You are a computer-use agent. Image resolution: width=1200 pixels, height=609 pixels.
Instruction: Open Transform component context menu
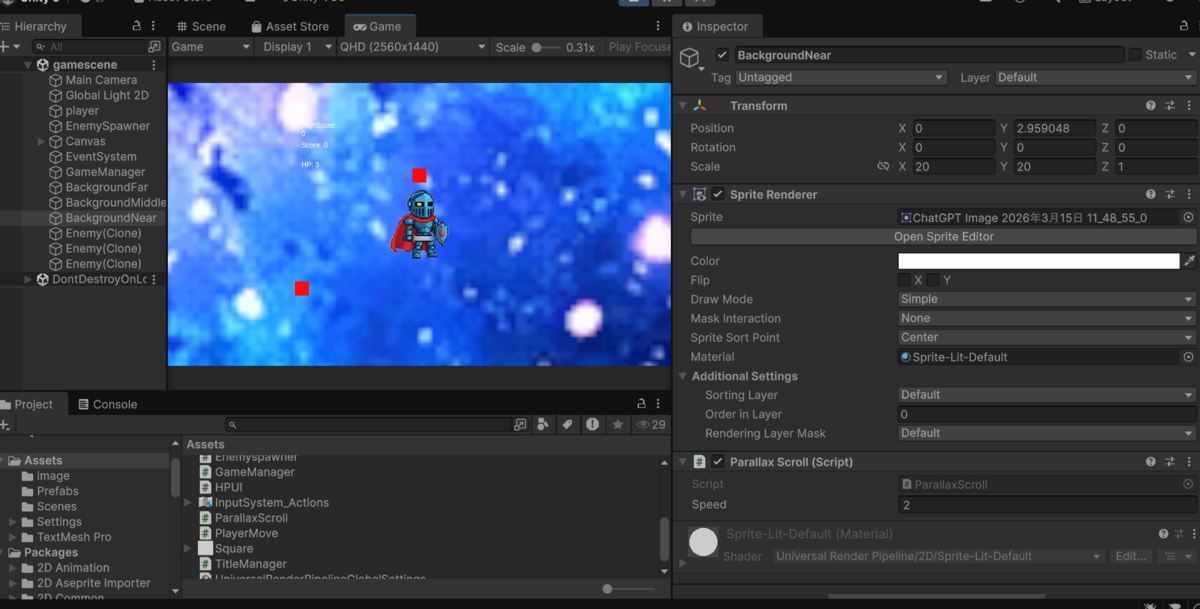[1189, 106]
